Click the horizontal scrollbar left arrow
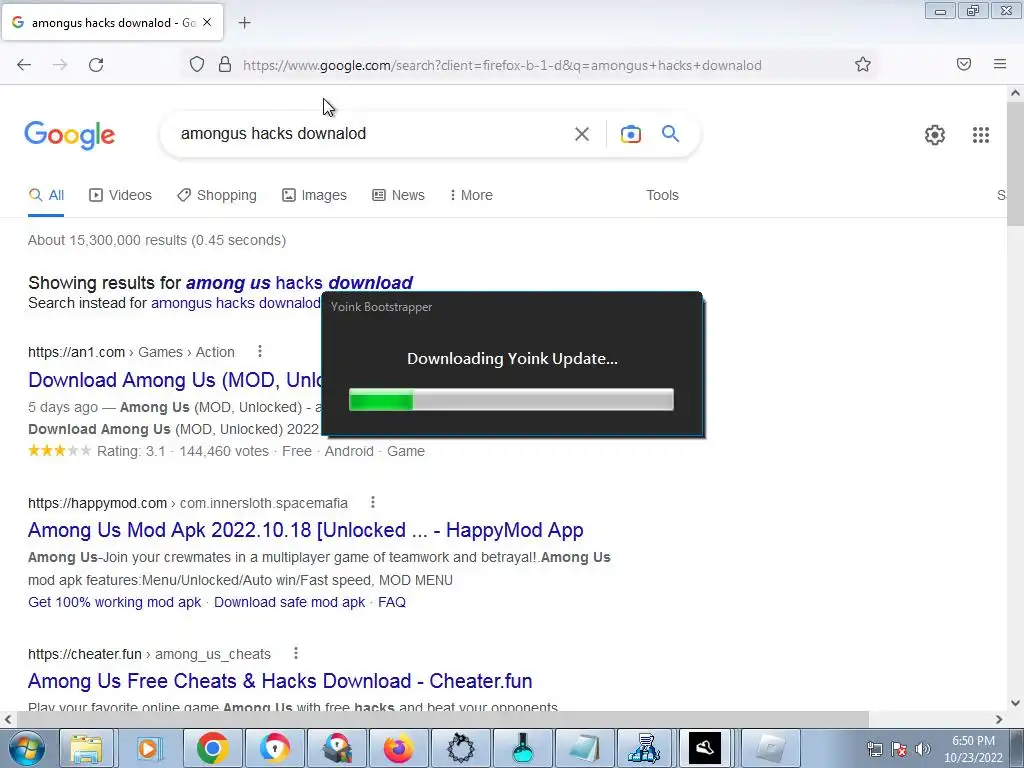Image resolution: width=1024 pixels, height=768 pixels. 8,720
